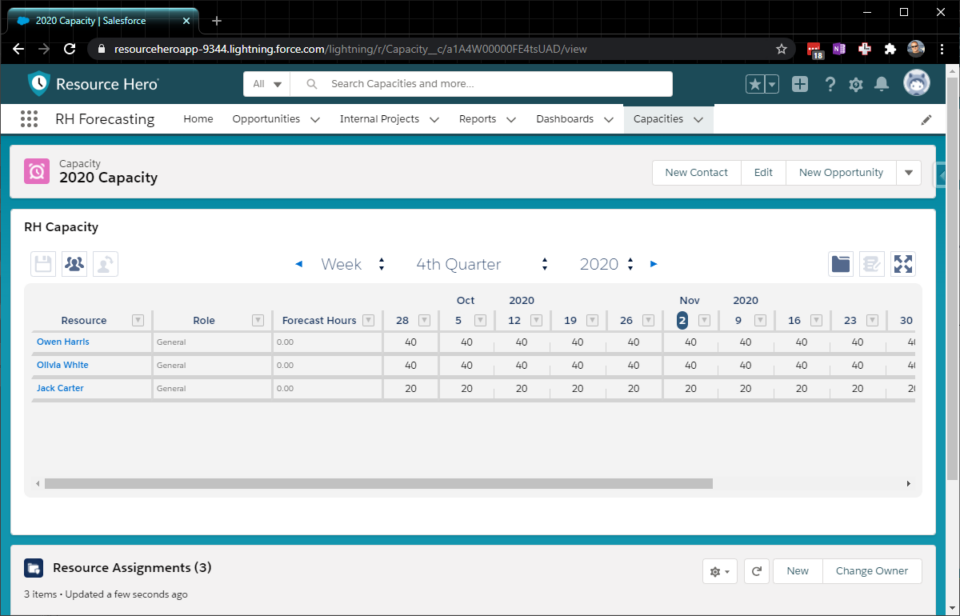Open Favorites list dropdown arrow
The image size is (960, 616).
tap(772, 85)
